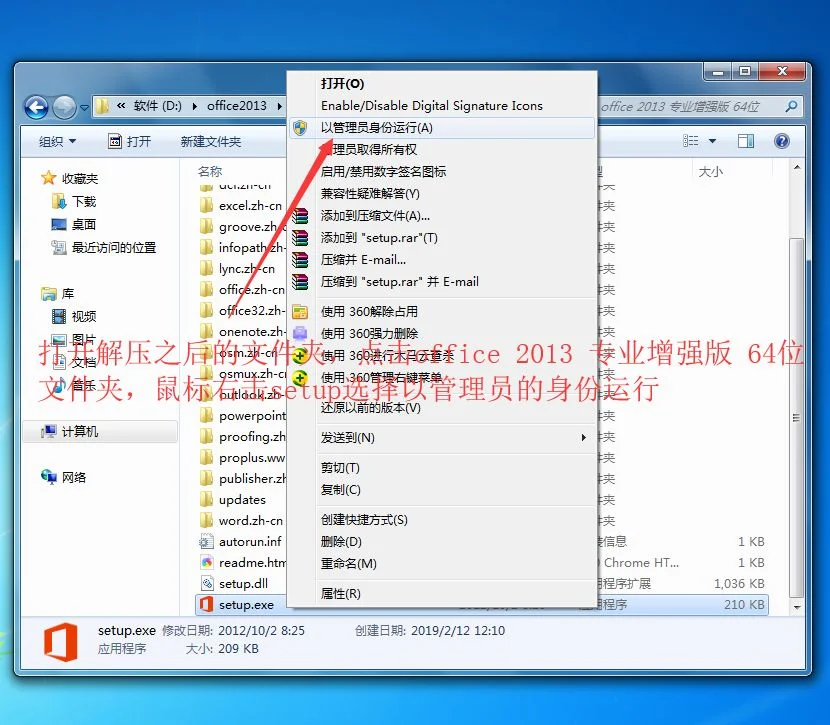Viewport: 830px width, 725px height.
Task: Select the proplus.ww folder
Action: (x=243, y=458)
